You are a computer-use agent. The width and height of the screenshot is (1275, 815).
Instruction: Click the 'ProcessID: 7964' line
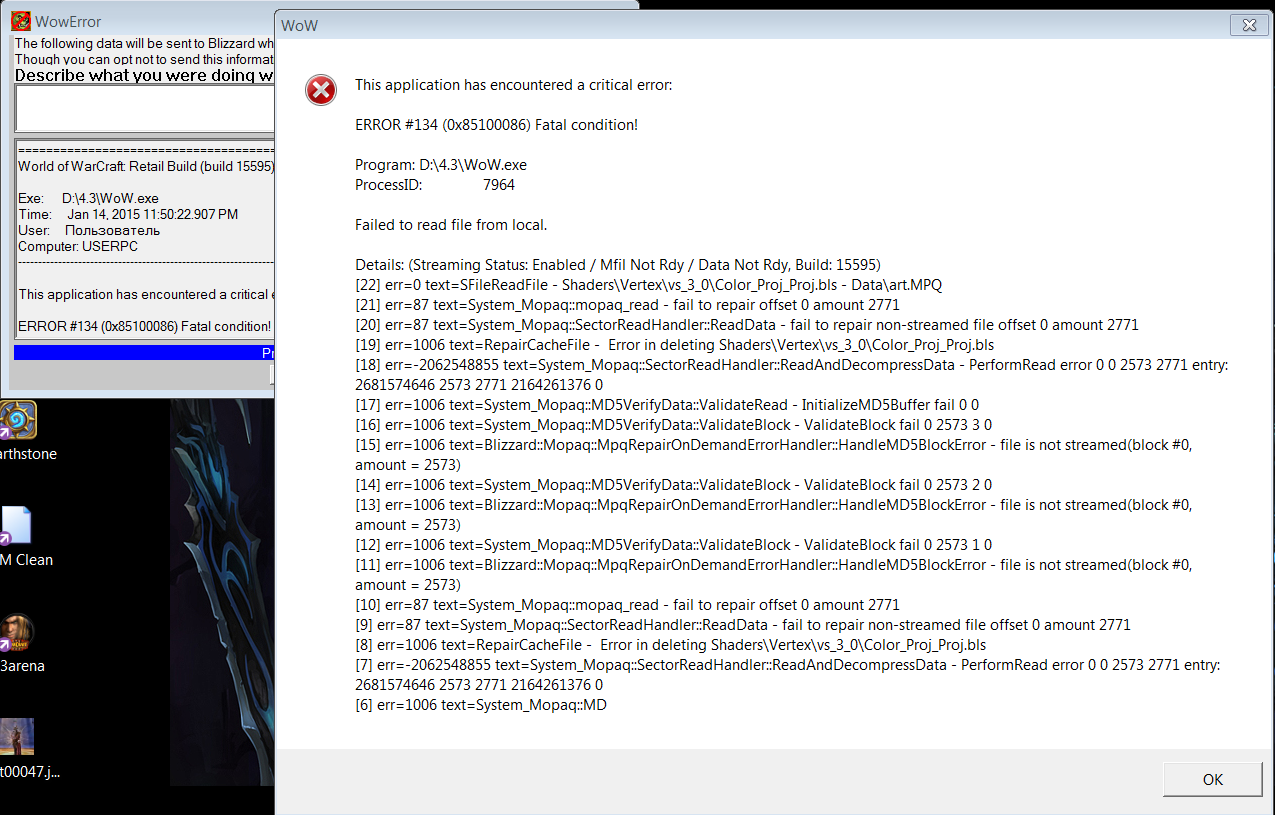[x=435, y=185]
